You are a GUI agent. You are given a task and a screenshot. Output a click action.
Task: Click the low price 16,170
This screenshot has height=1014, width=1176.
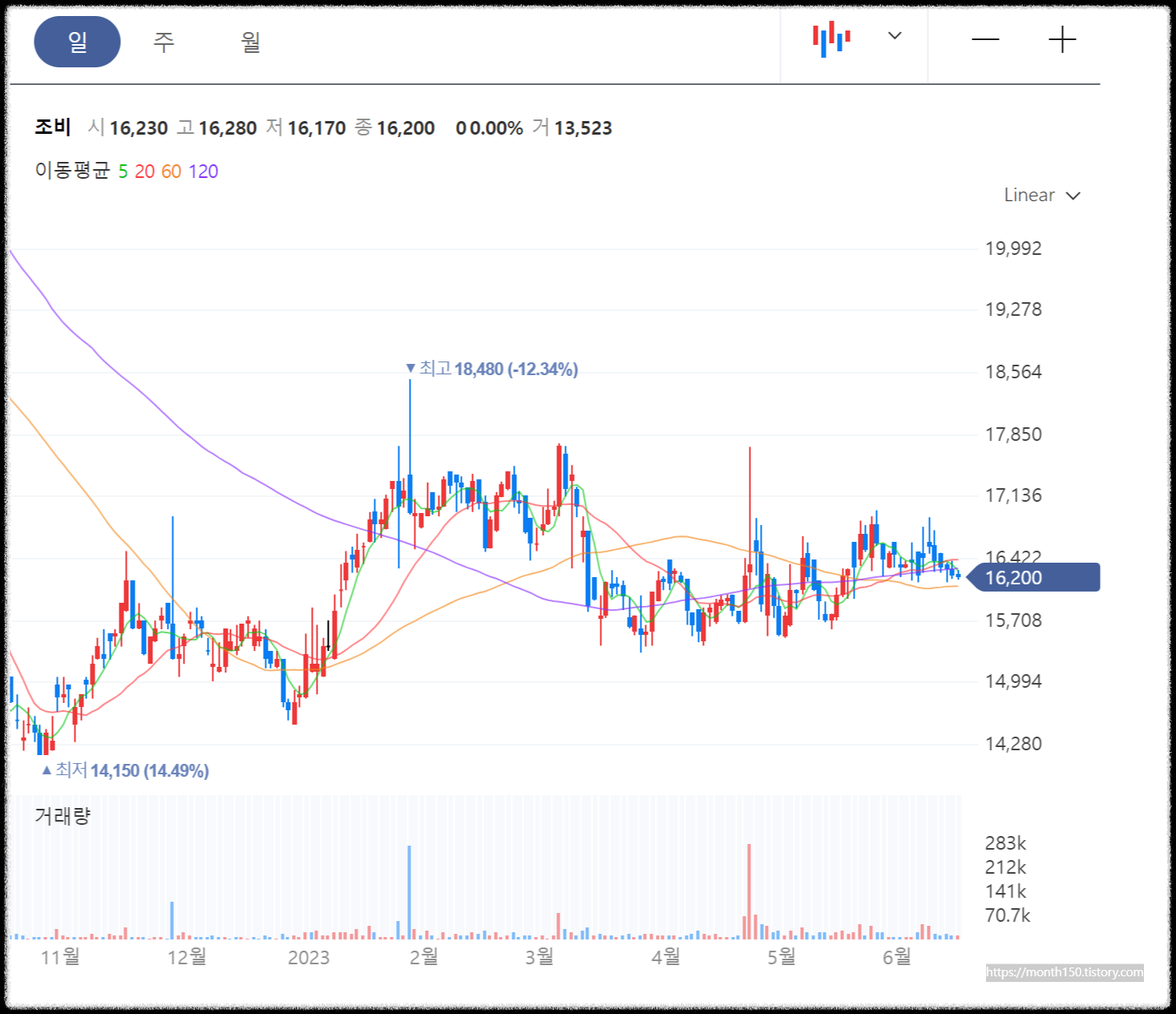coord(317,128)
